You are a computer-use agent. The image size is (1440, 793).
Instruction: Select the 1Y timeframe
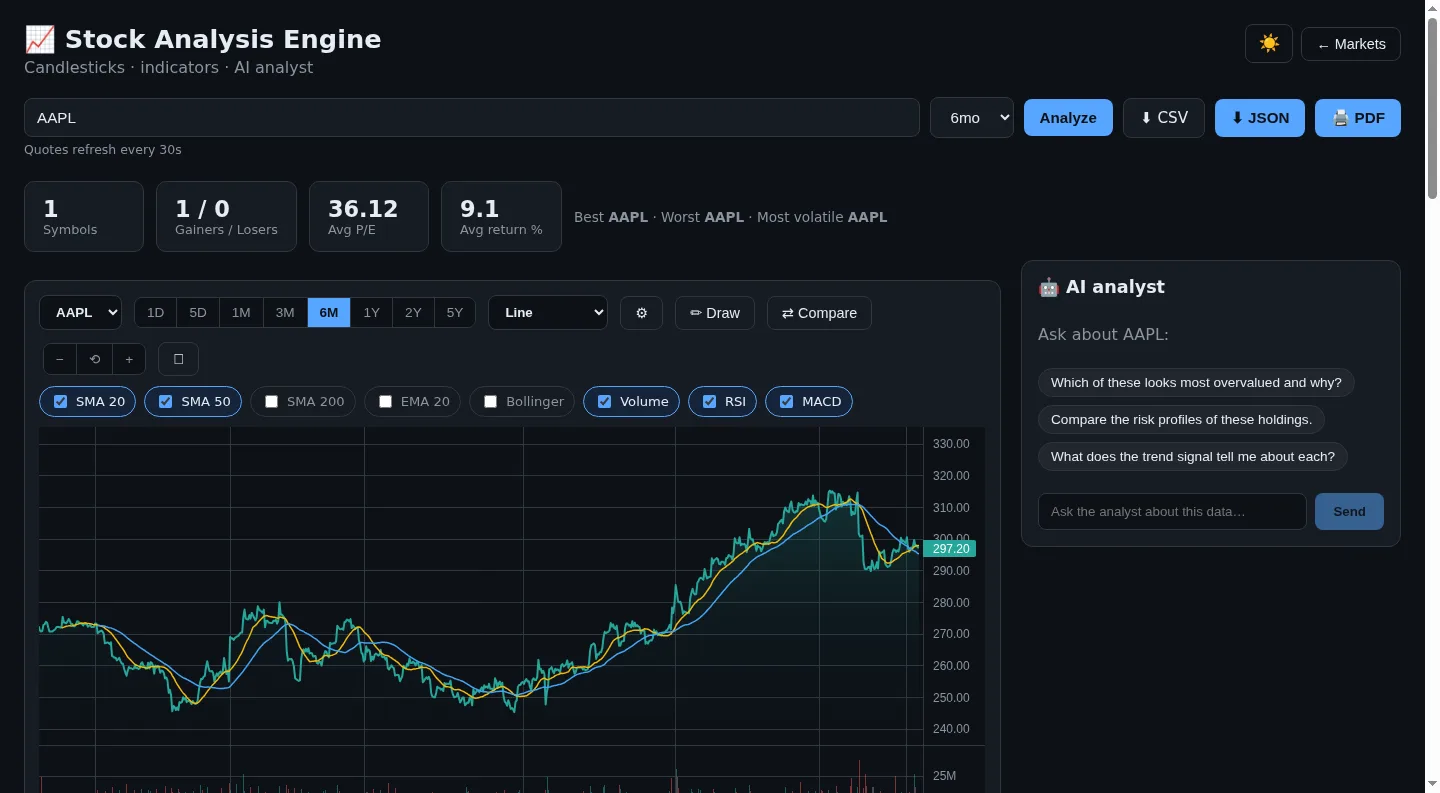click(371, 313)
